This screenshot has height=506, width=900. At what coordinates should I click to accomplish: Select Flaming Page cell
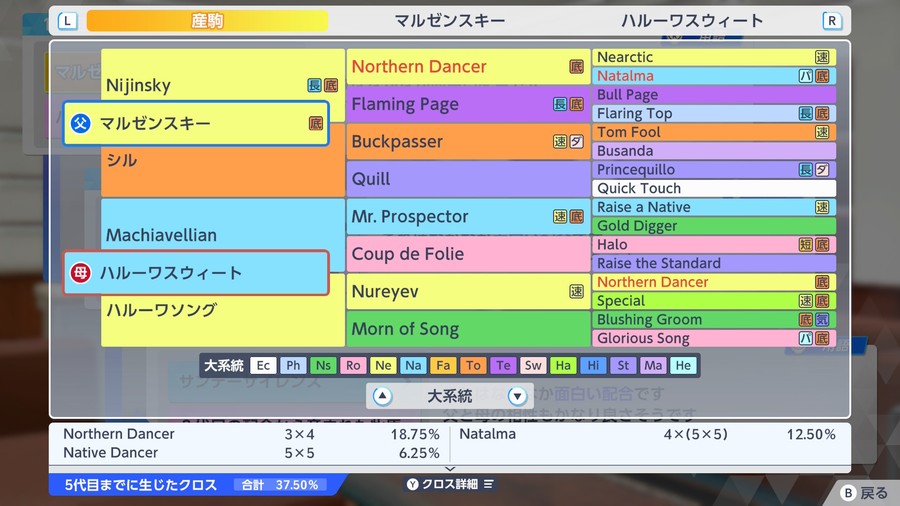pos(468,104)
